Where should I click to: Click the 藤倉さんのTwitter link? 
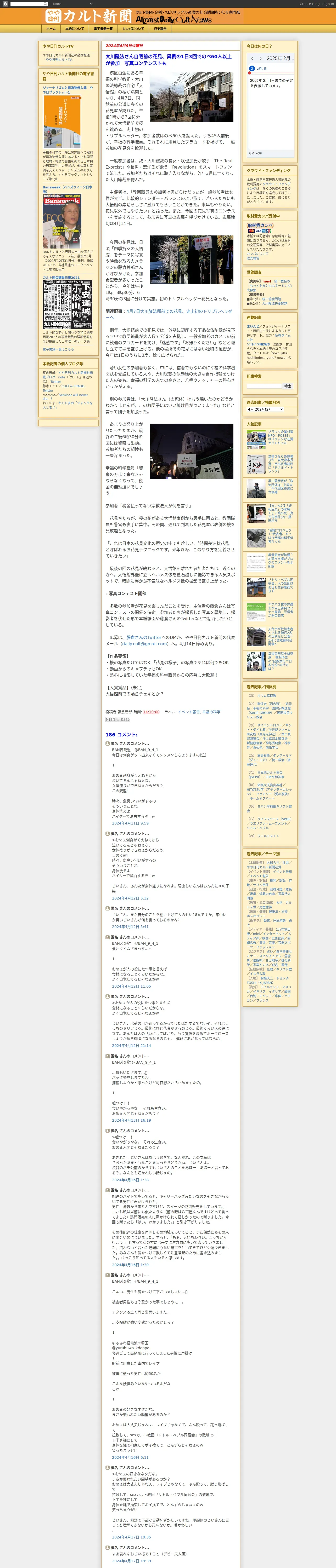tap(144, 637)
